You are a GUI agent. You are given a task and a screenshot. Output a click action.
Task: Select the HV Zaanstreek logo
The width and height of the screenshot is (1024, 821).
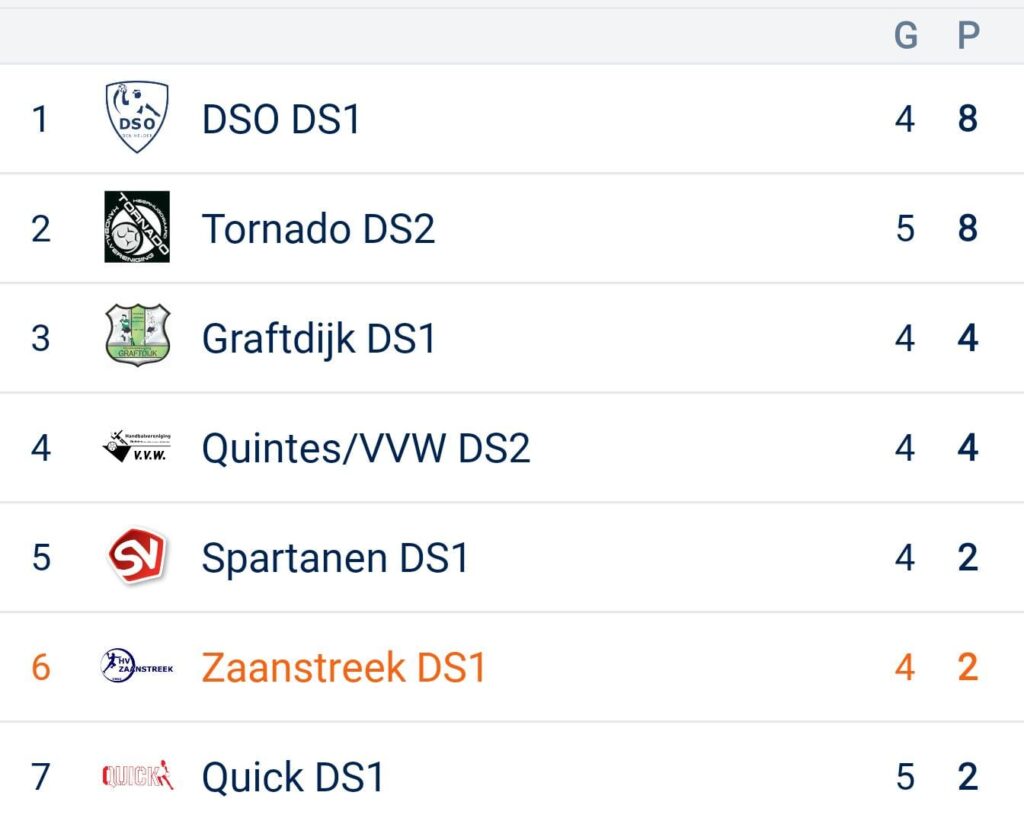[x=137, y=666]
